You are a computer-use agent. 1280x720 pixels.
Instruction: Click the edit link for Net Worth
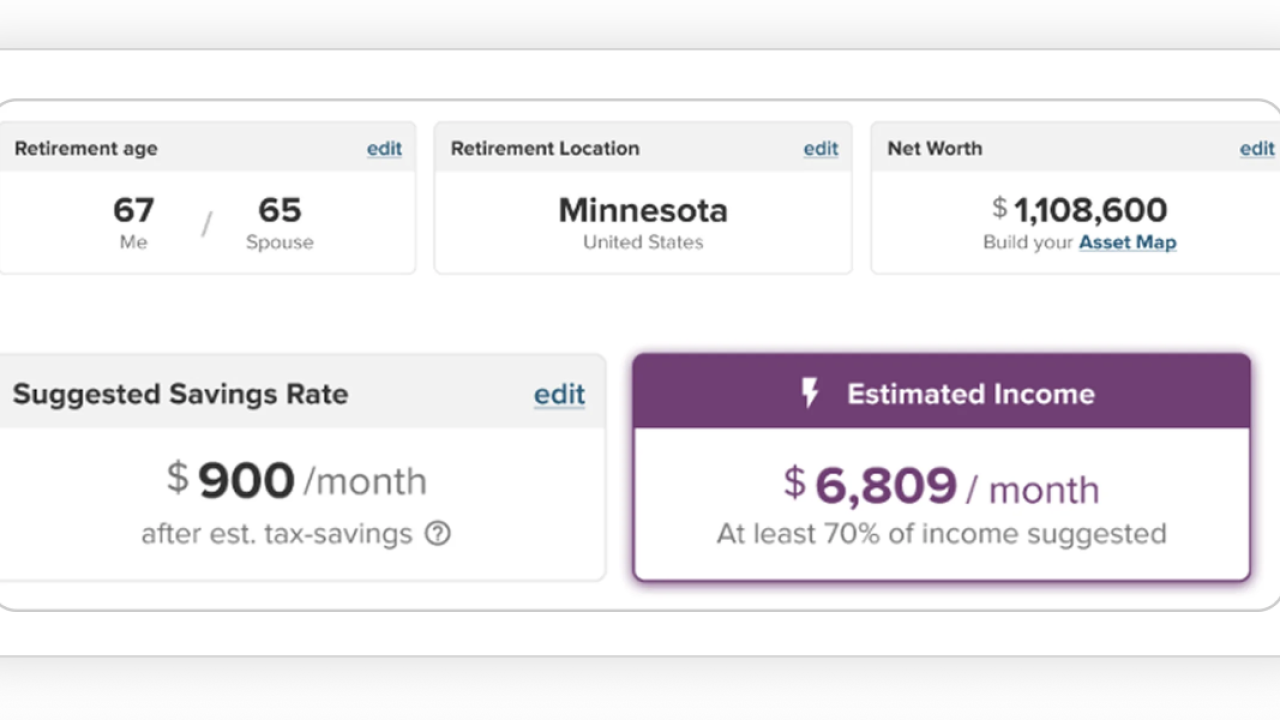click(1257, 148)
